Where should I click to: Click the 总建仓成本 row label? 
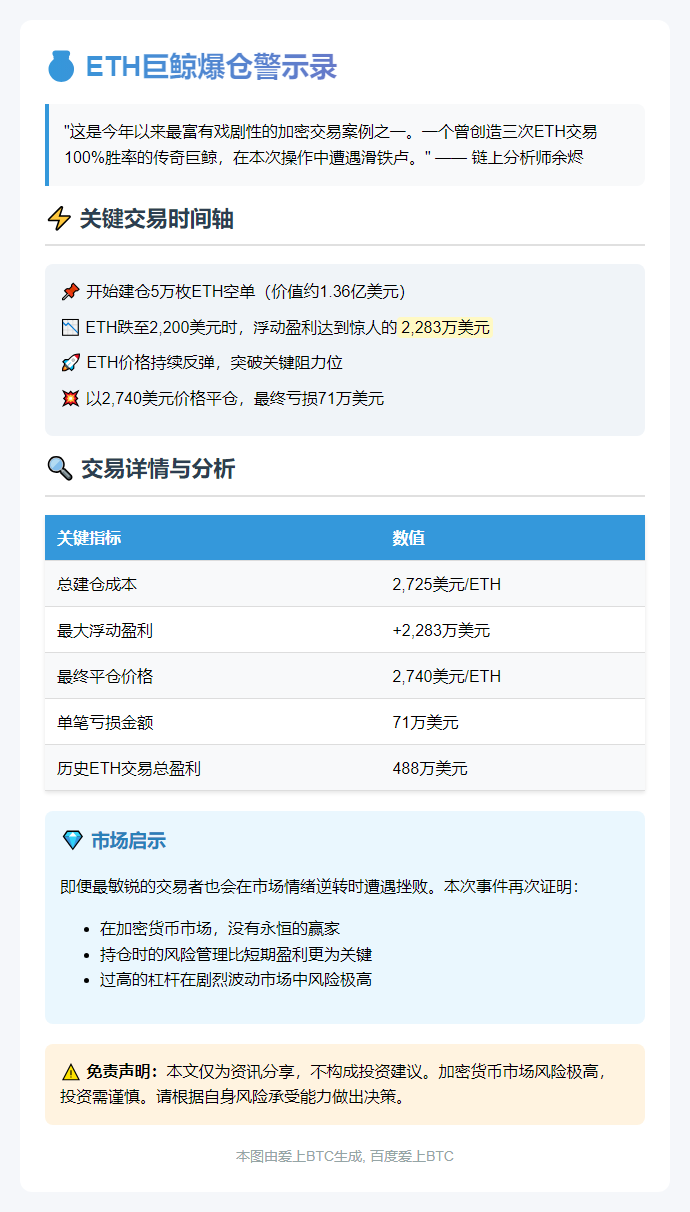[97, 584]
